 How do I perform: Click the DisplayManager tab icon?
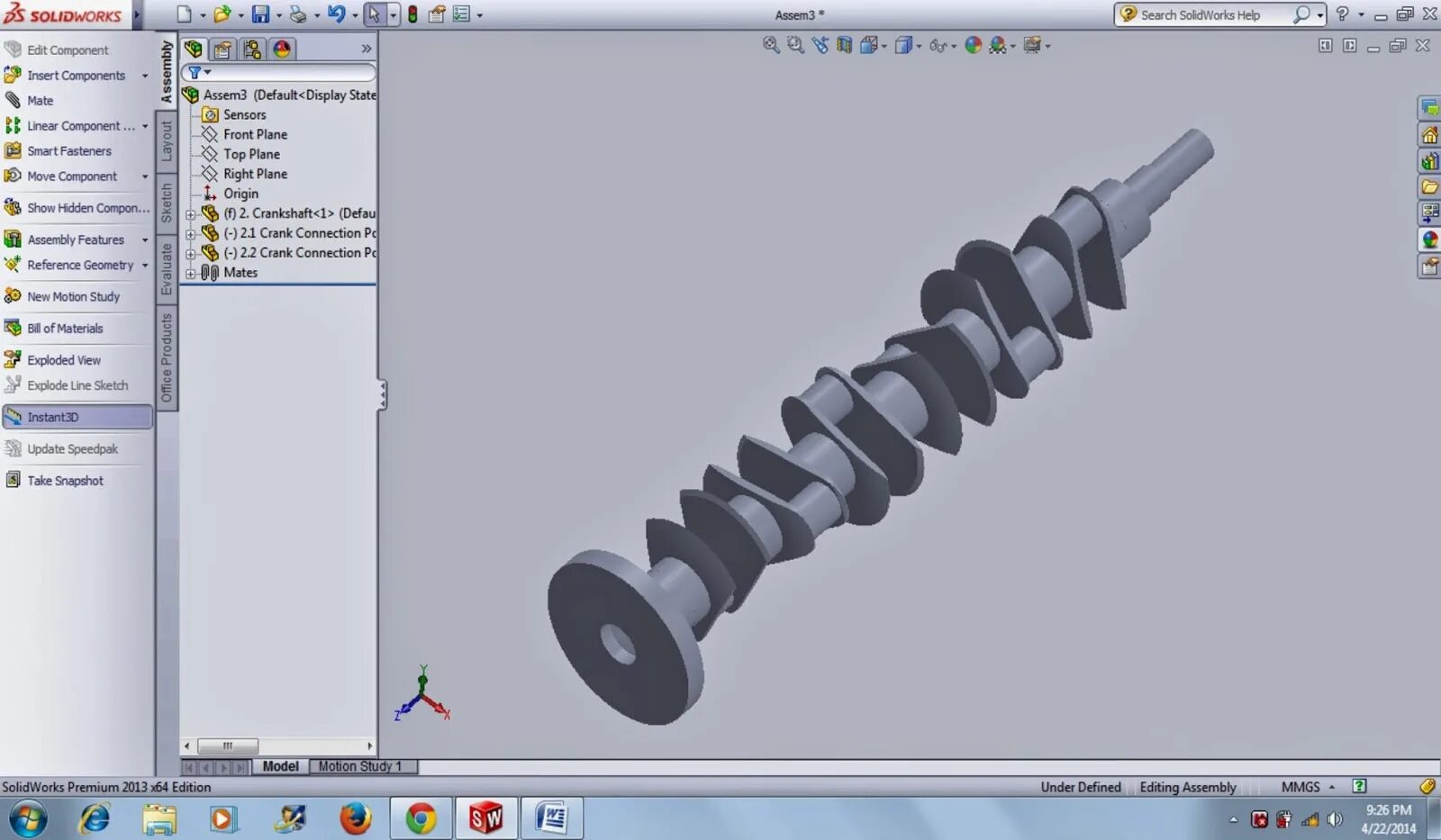pos(282,49)
